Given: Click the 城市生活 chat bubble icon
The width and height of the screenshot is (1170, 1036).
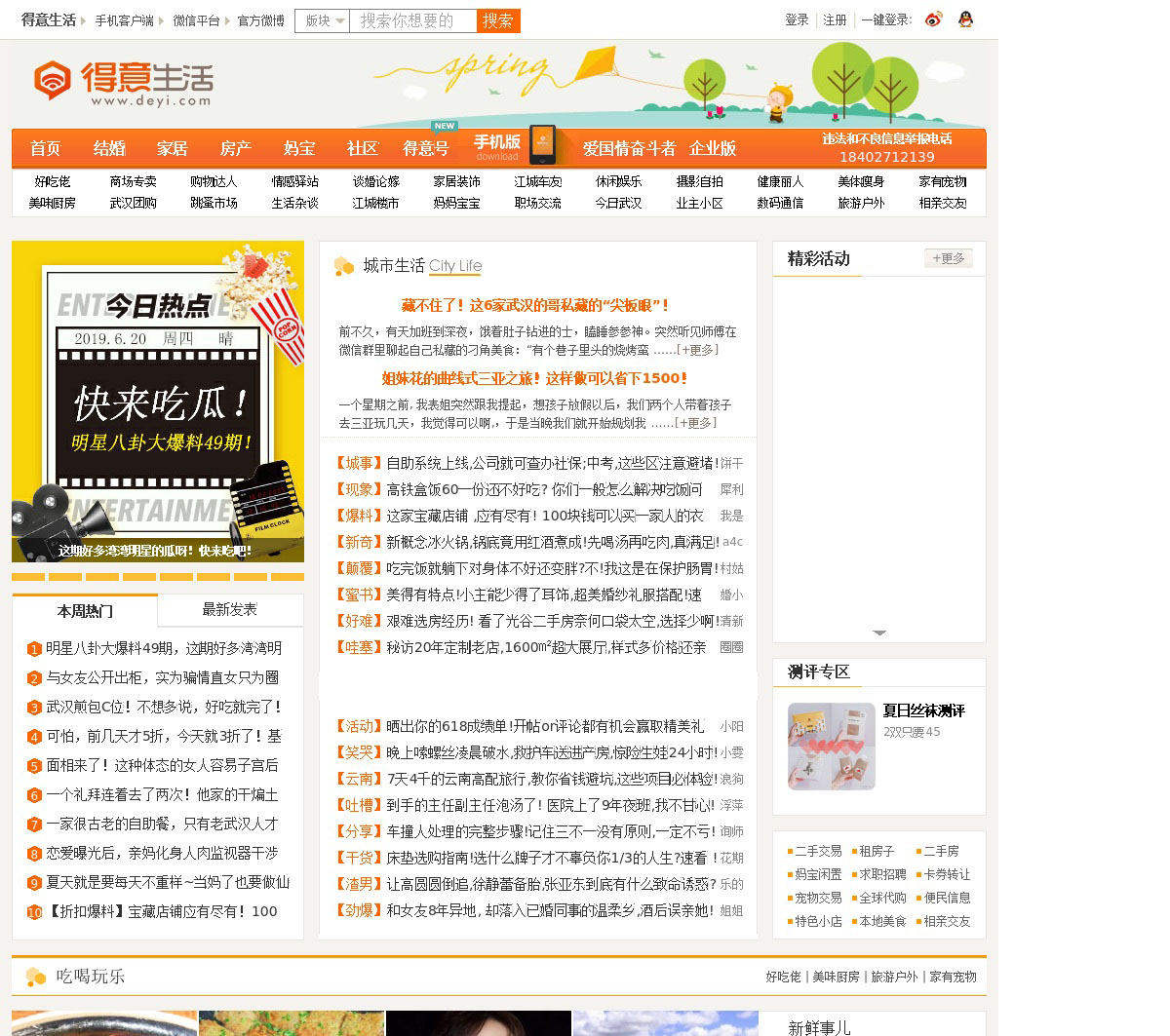Looking at the screenshot, I should pyautogui.click(x=343, y=266).
